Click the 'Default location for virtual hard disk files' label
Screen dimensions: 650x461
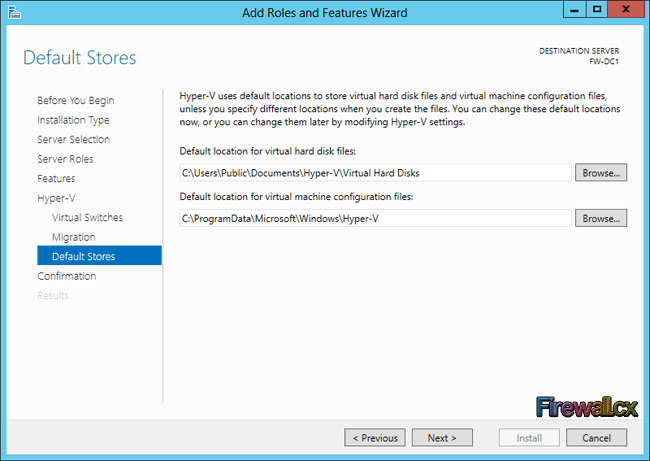pyautogui.click(x=267, y=151)
